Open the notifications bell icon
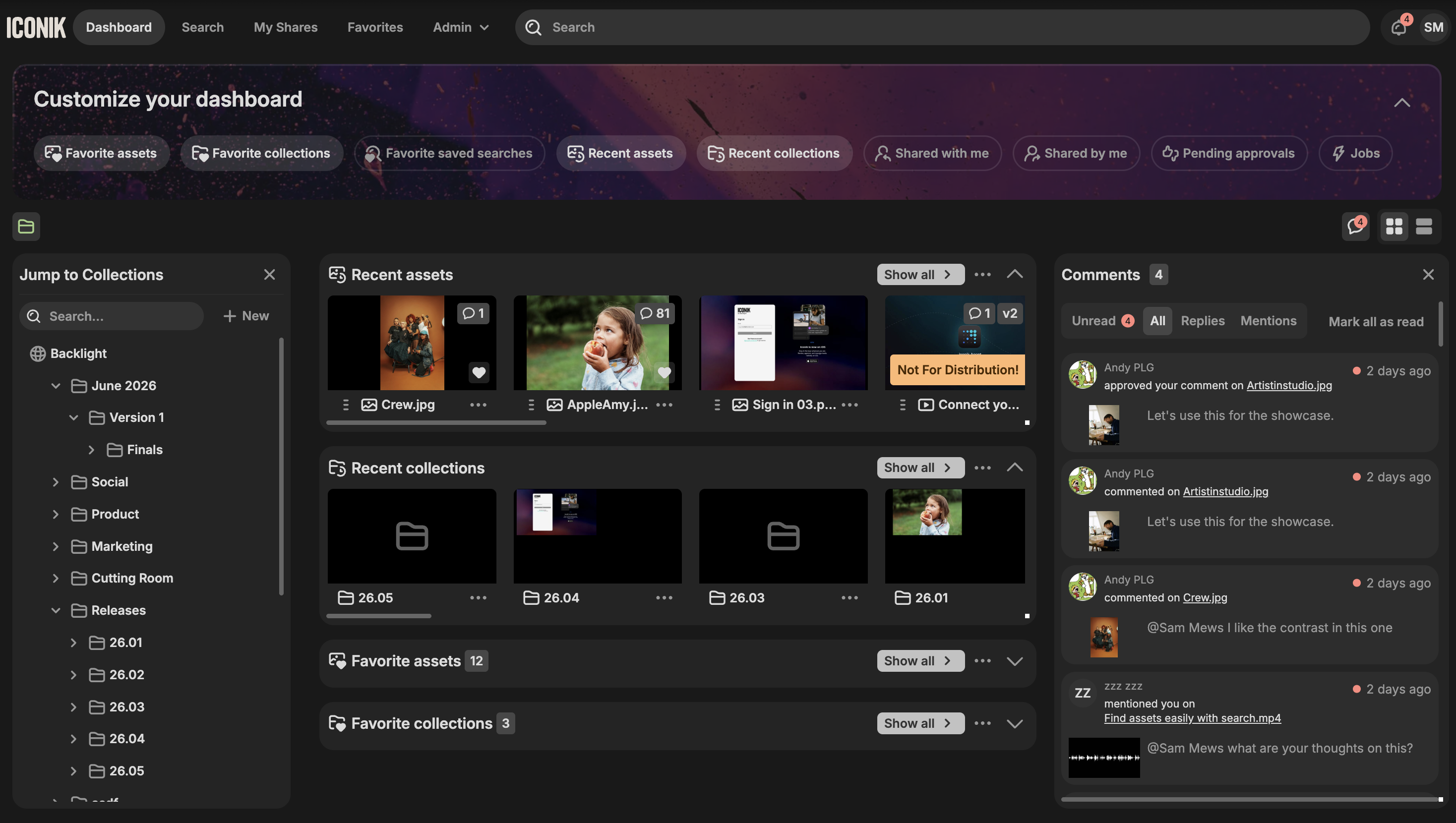1456x823 pixels. (1399, 27)
